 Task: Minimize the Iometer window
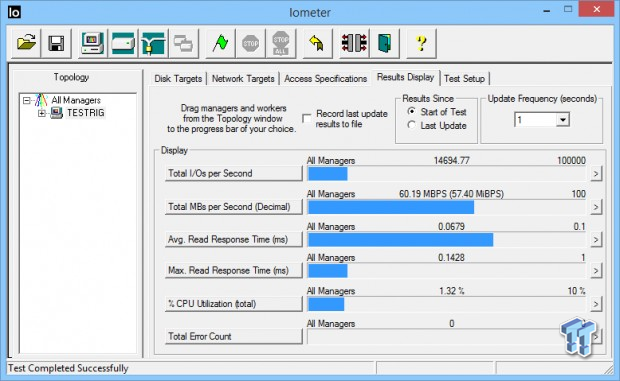pos(547,10)
